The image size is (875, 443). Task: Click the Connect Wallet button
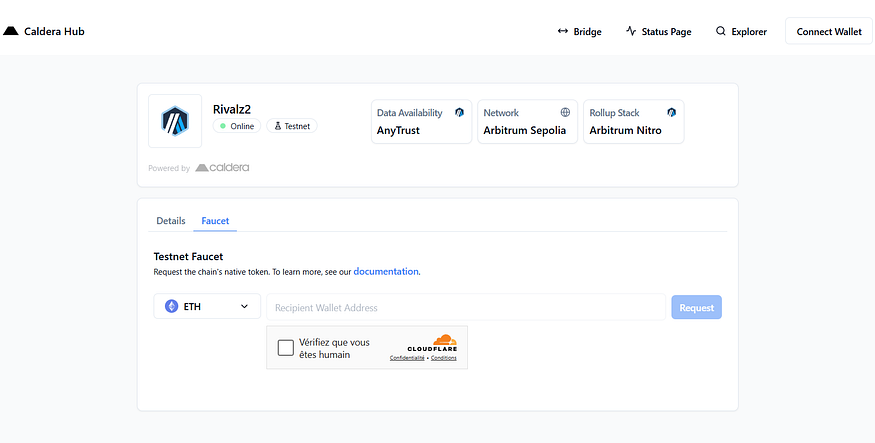[x=829, y=31]
